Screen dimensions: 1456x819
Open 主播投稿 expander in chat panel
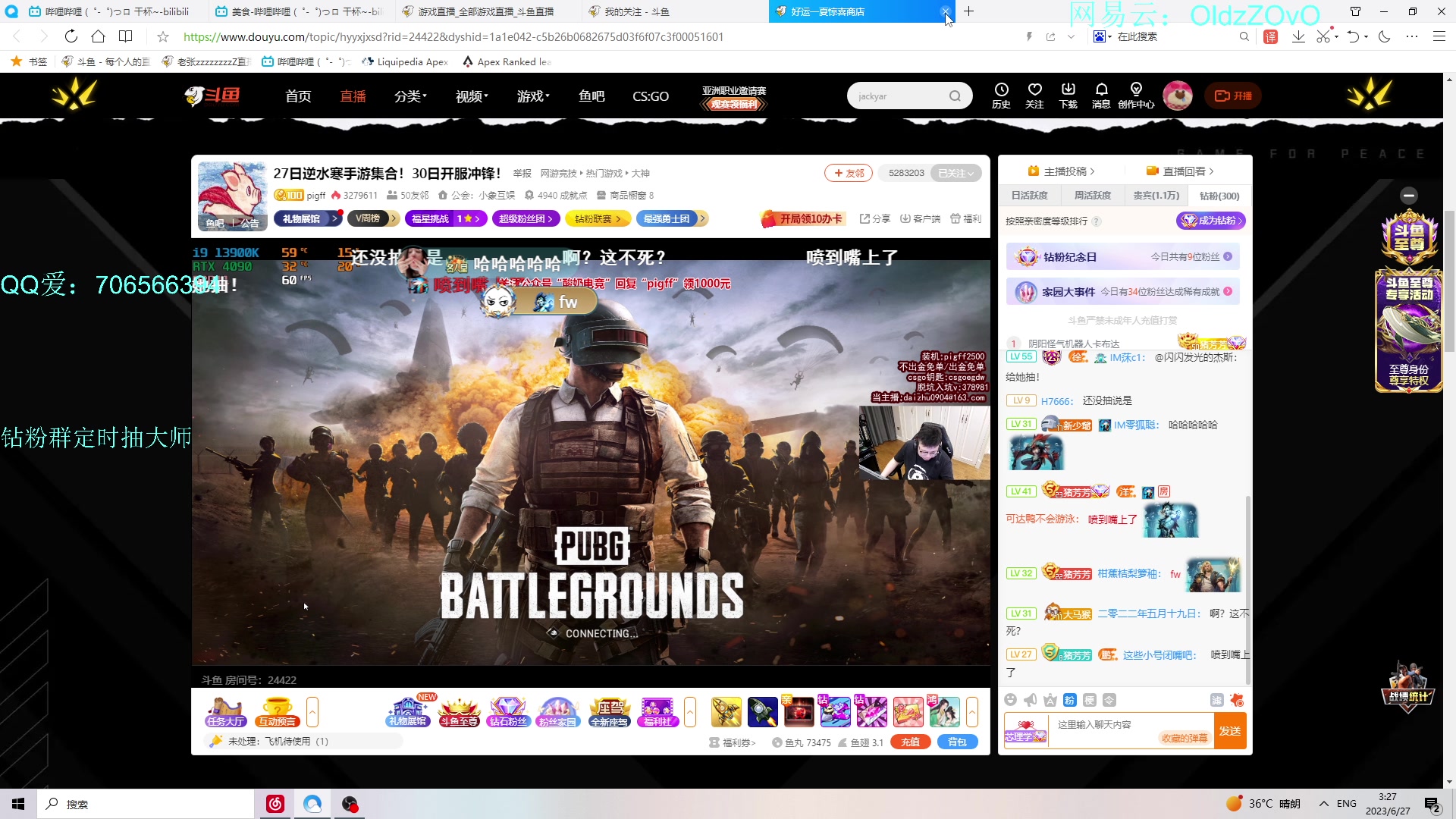click(x=1061, y=171)
